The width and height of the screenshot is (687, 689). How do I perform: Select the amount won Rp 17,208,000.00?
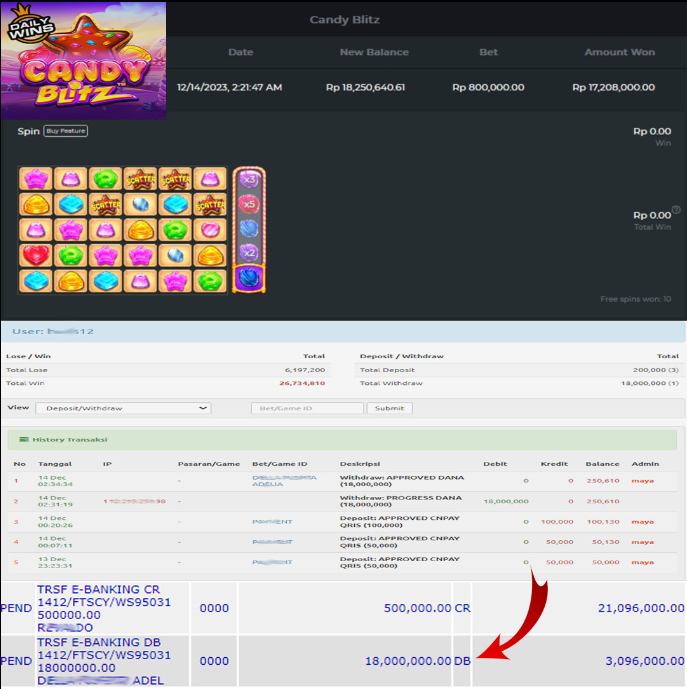point(614,87)
